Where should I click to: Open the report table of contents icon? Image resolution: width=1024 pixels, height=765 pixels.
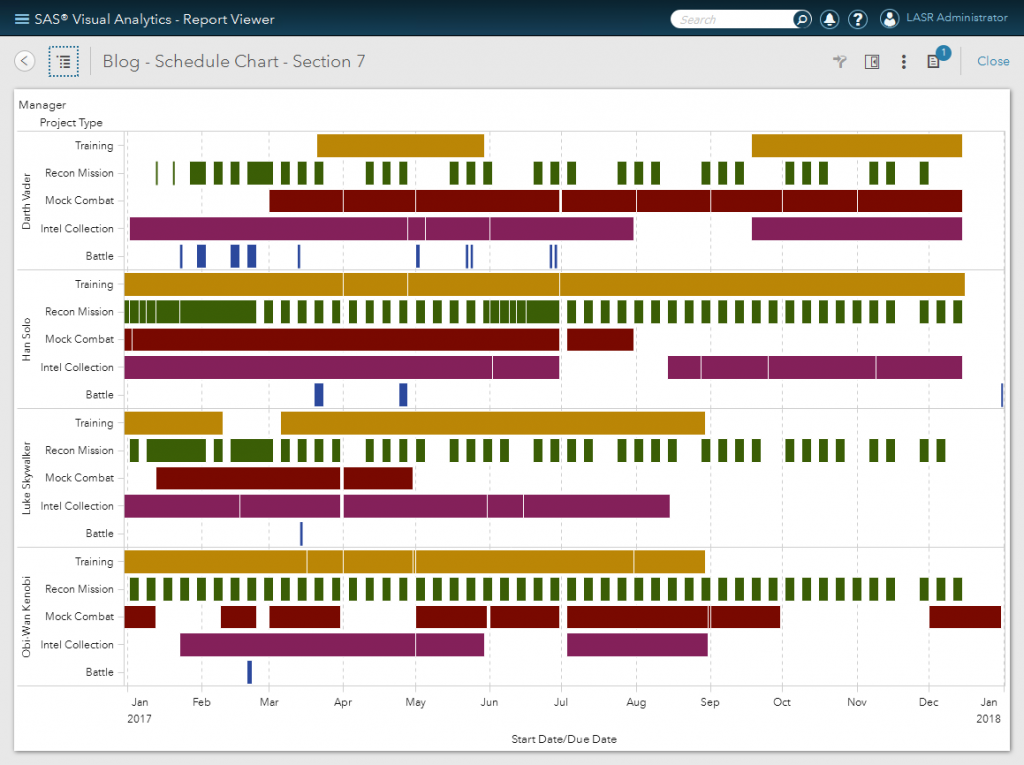pyautogui.click(x=63, y=61)
